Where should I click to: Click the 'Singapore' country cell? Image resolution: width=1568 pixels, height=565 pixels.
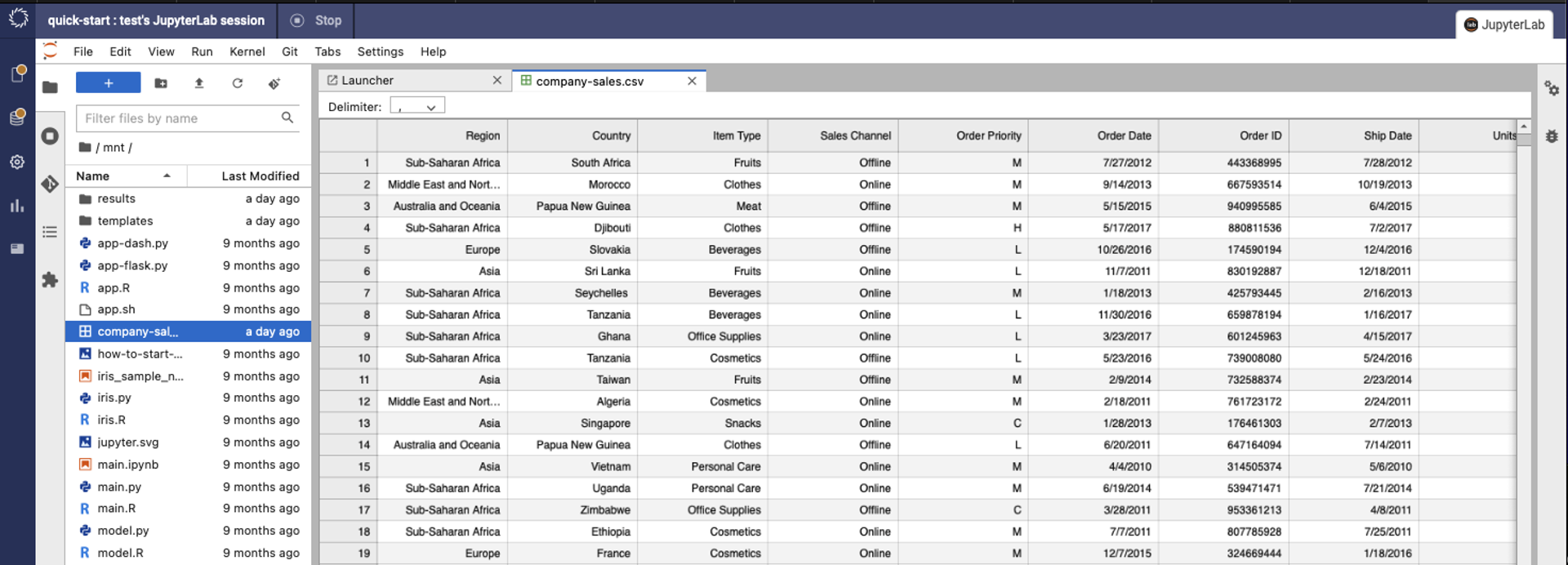572,423
